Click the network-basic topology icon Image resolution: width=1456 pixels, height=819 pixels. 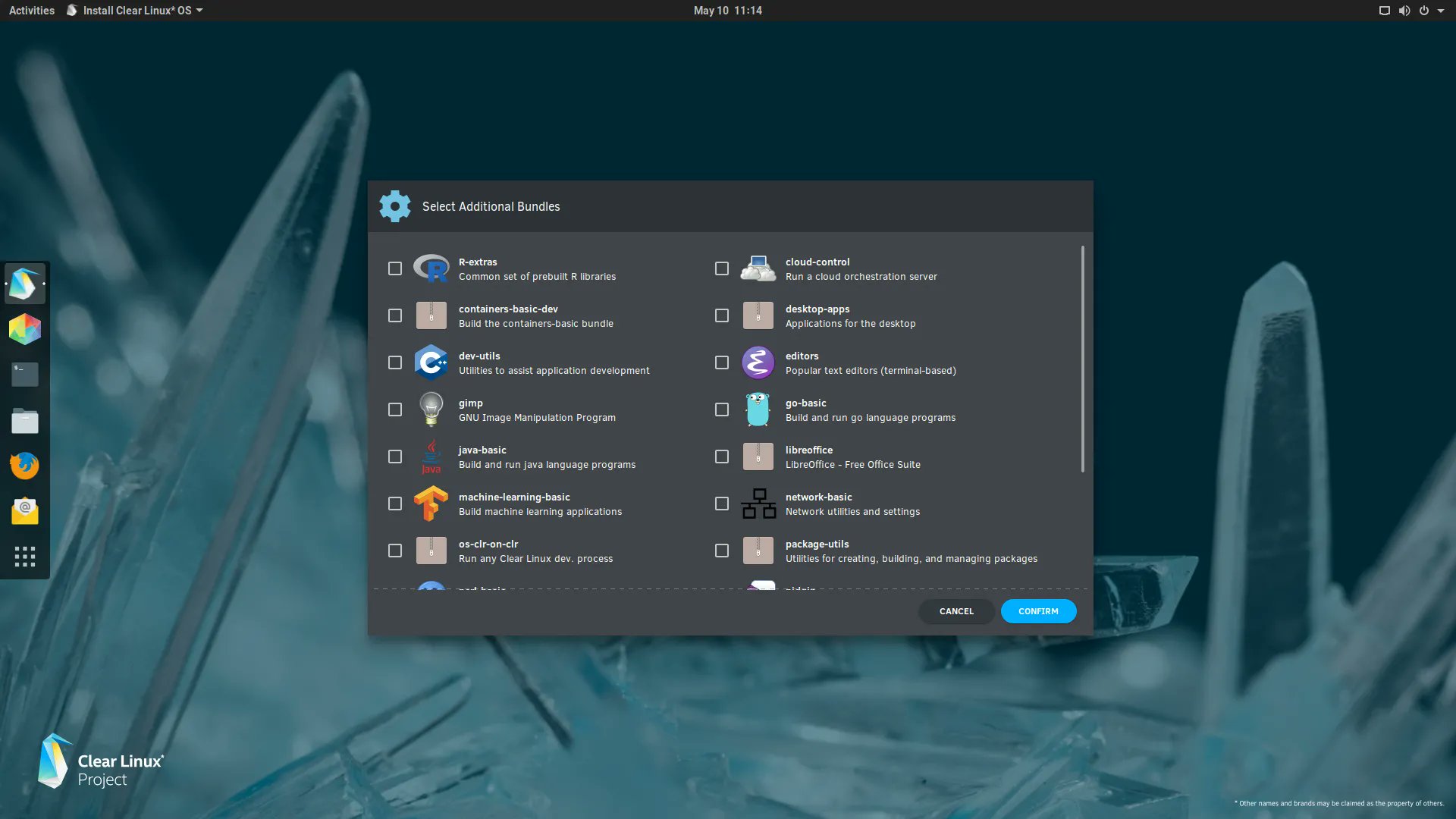click(758, 504)
